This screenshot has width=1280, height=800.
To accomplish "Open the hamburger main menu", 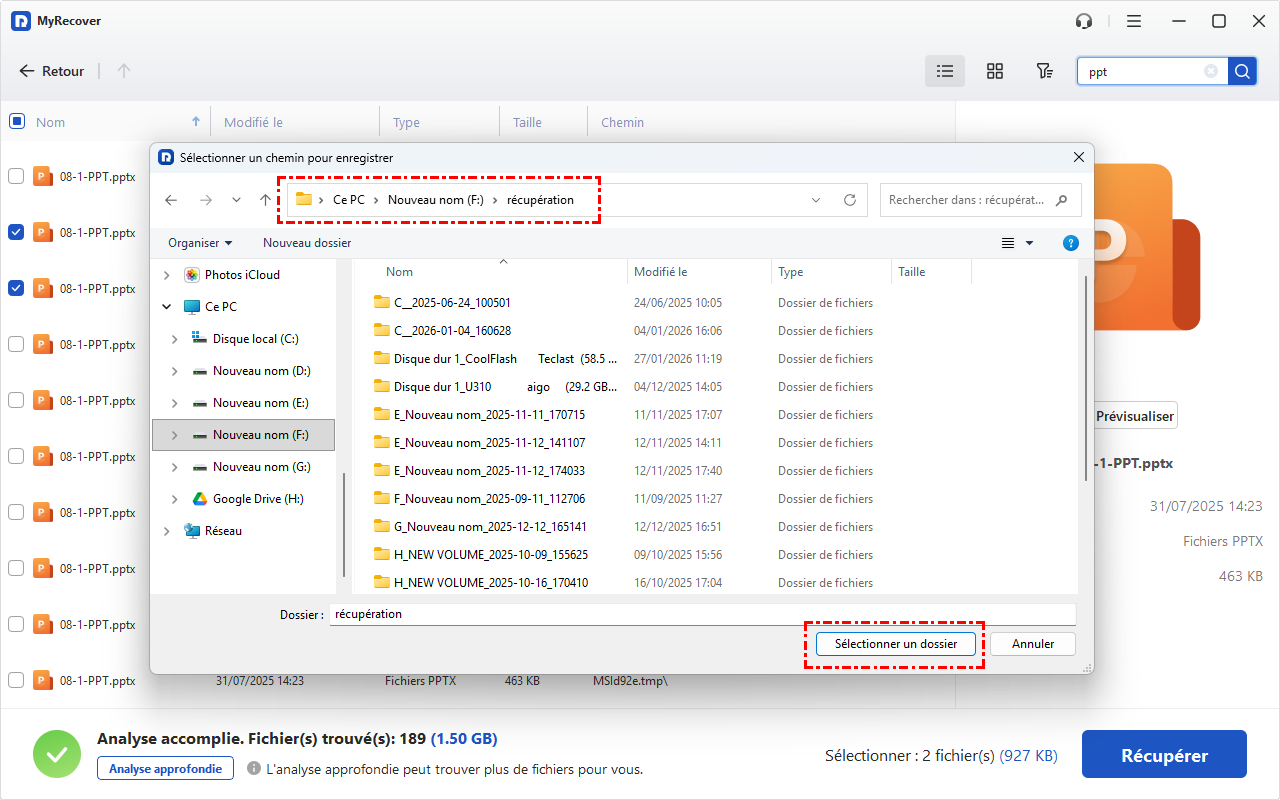I will (1133, 21).
